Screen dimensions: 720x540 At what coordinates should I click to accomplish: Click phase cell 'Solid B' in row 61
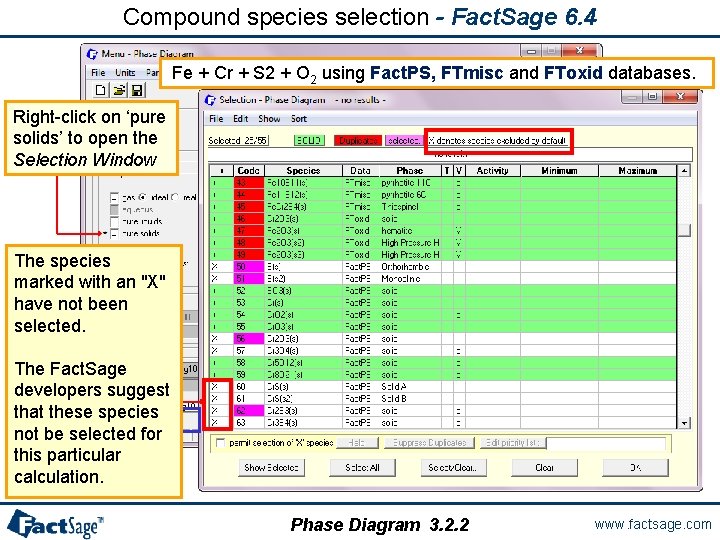(410, 399)
